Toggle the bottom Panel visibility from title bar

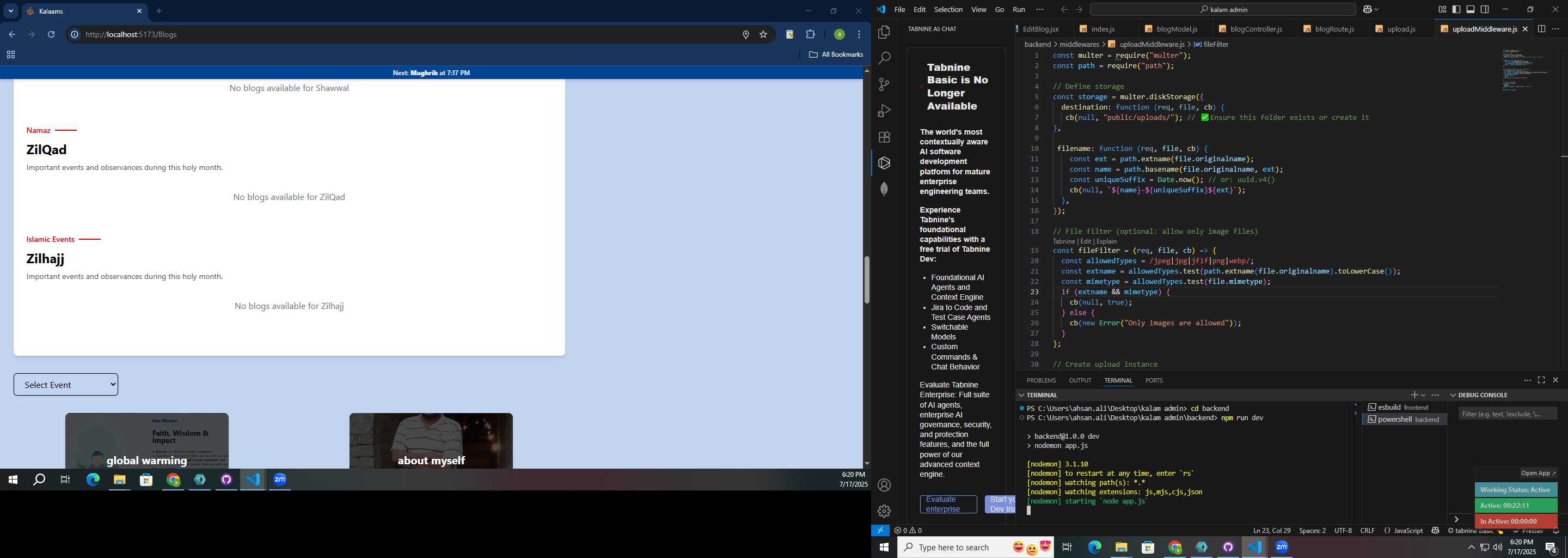tap(1471, 10)
